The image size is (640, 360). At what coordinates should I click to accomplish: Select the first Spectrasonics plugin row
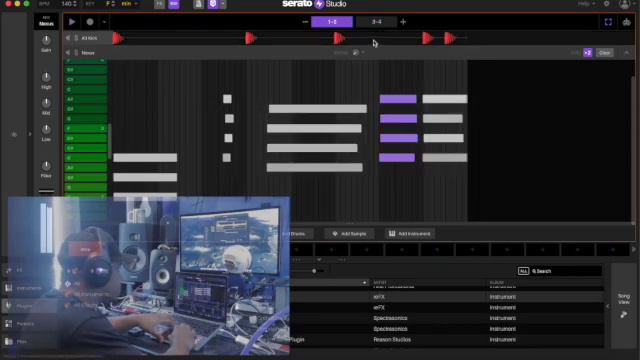click(447, 318)
